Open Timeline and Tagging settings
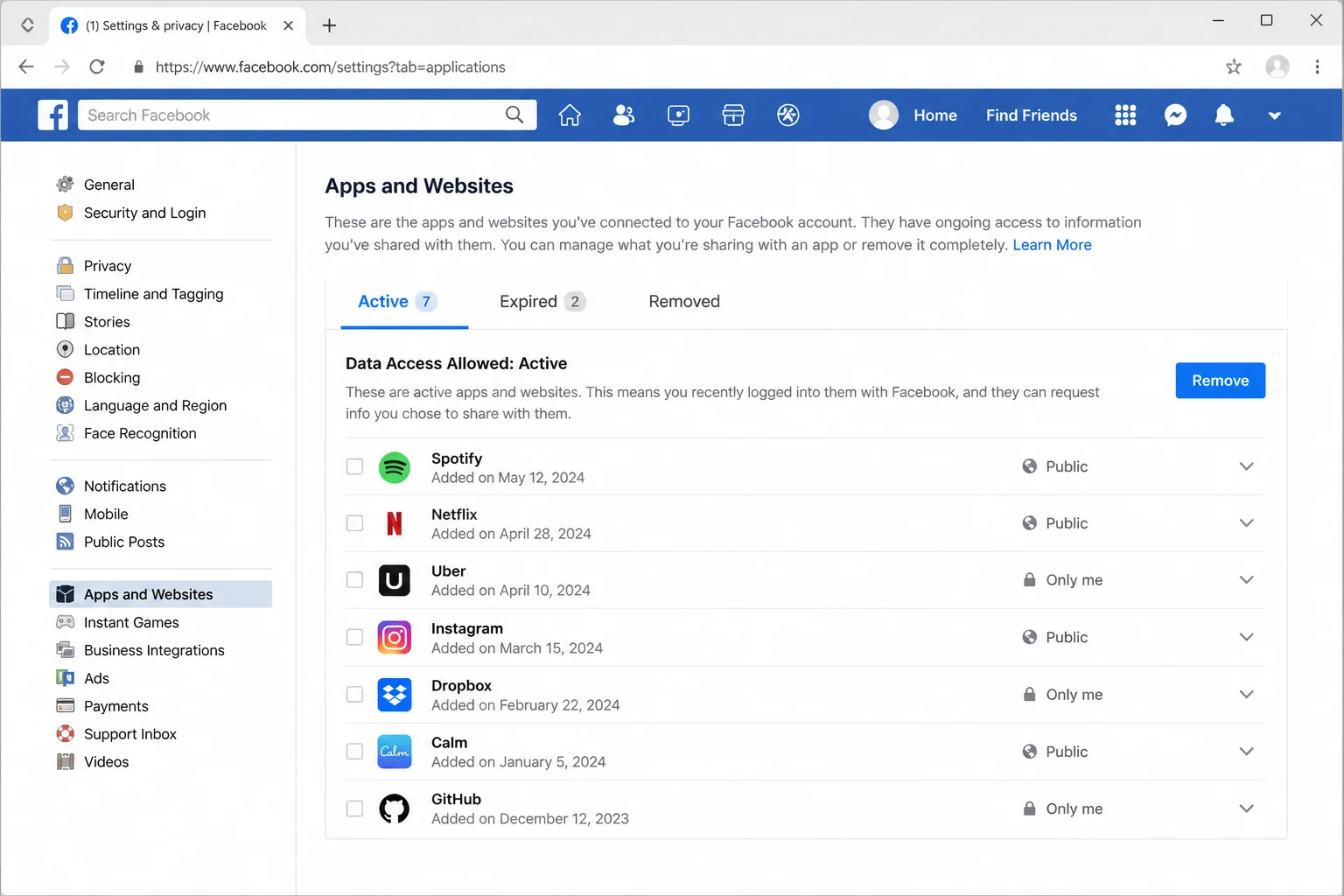Screen dimensions: 1344x896 click(x=140, y=294)
